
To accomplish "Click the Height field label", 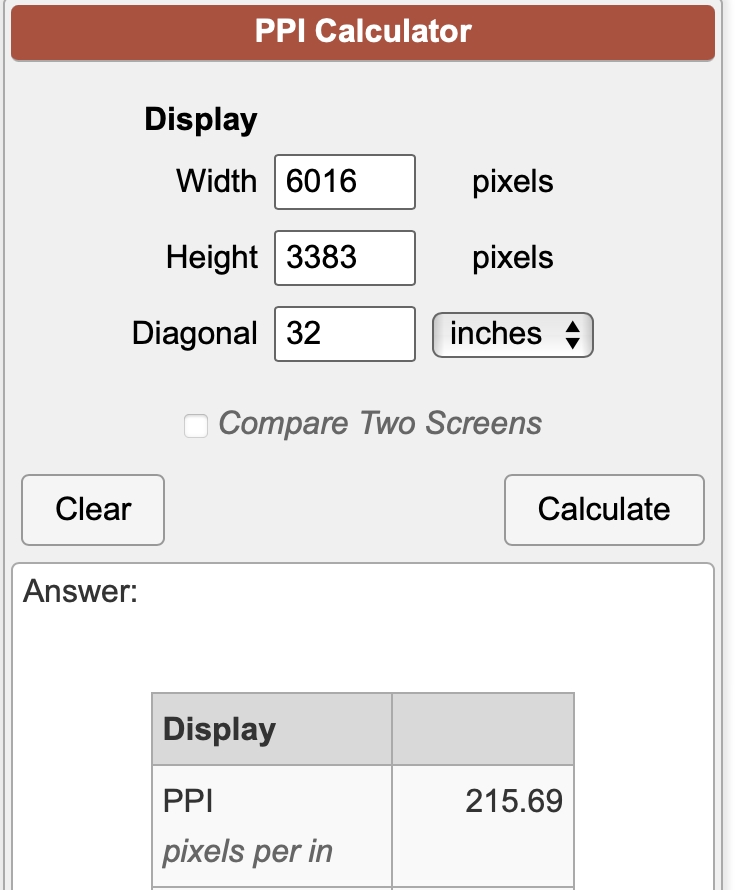I will pyautogui.click(x=212, y=258).
